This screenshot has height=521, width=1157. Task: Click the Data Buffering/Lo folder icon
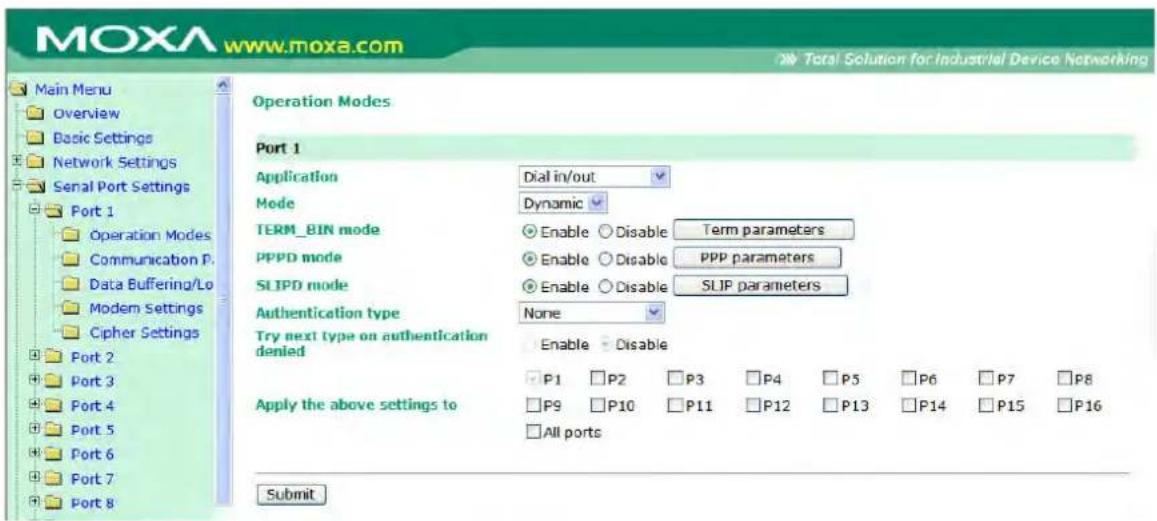[71, 283]
